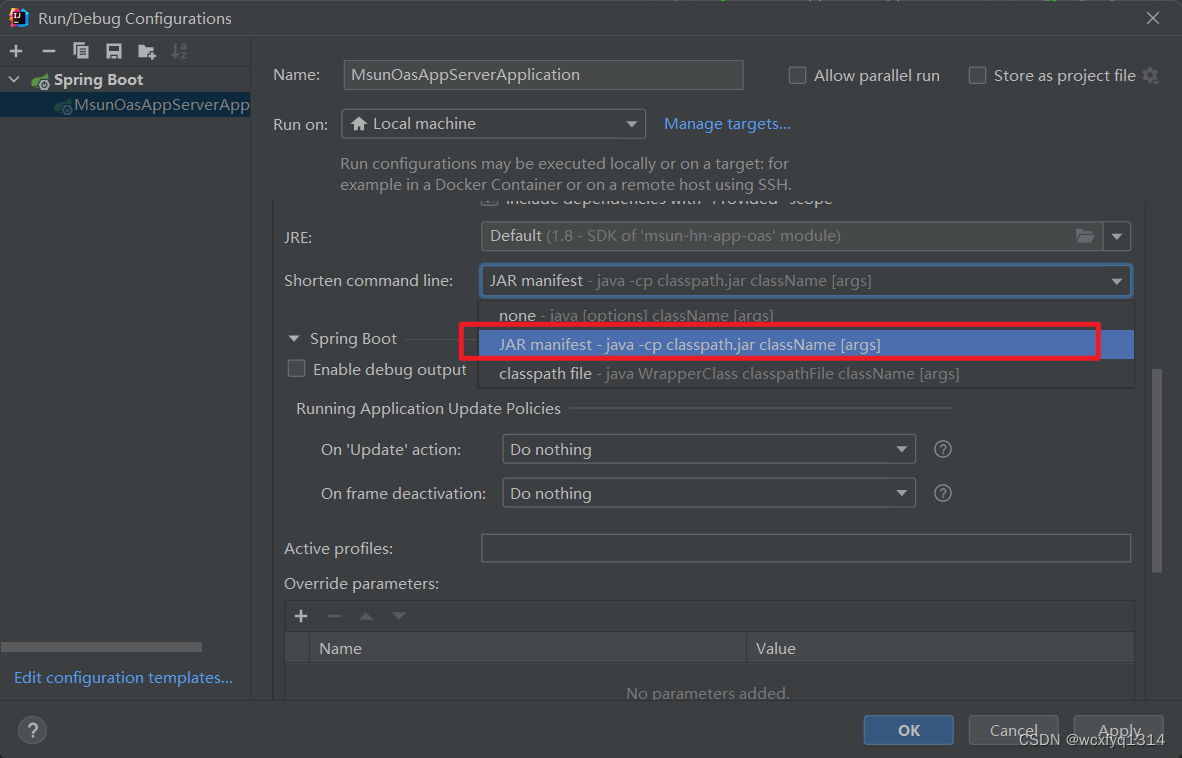Save configuration using the disk icon
Image resolution: width=1182 pixels, height=758 pixels.
(x=114, y=51)
